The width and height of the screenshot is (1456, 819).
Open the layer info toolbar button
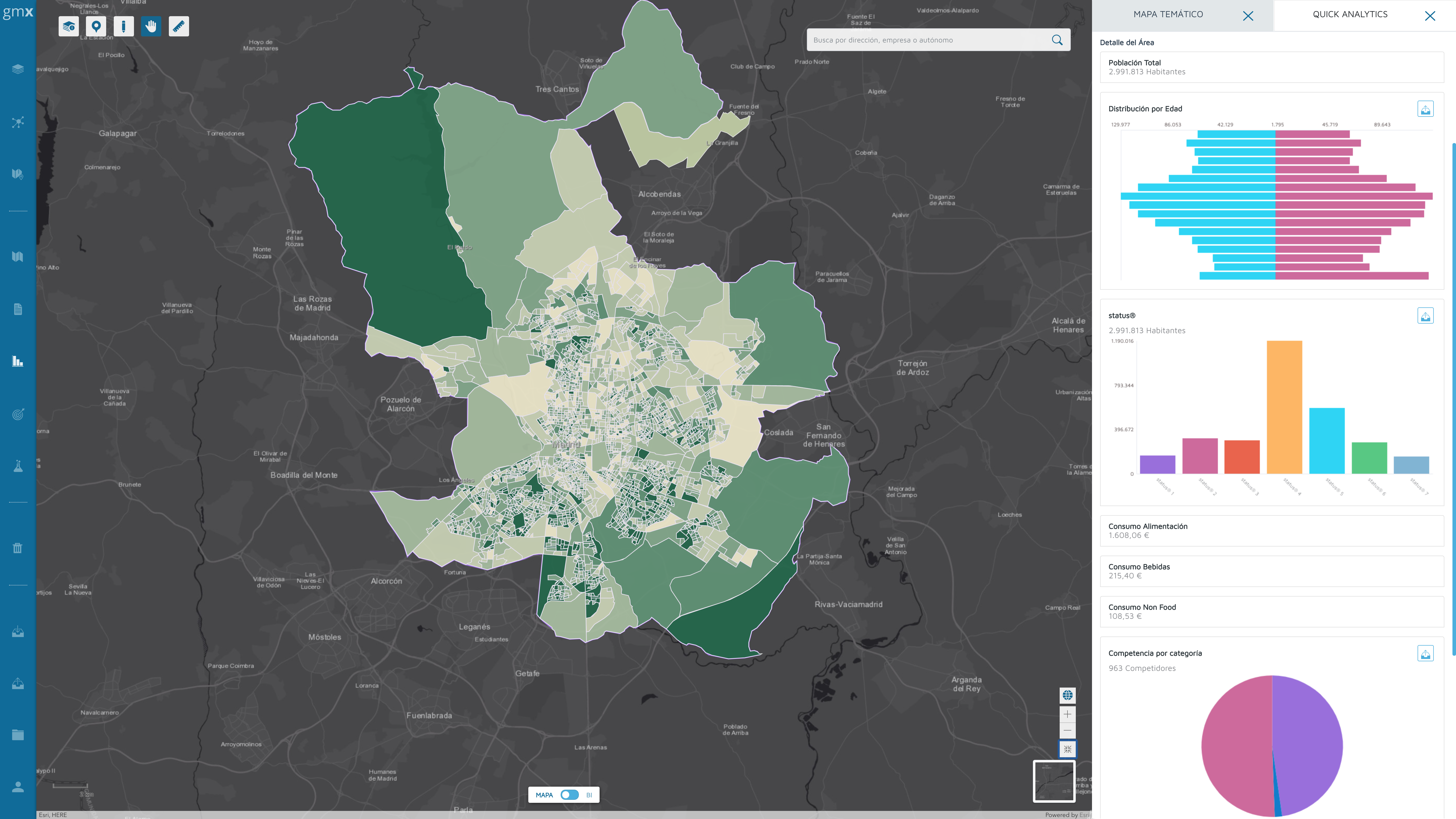tap(69, 27)
